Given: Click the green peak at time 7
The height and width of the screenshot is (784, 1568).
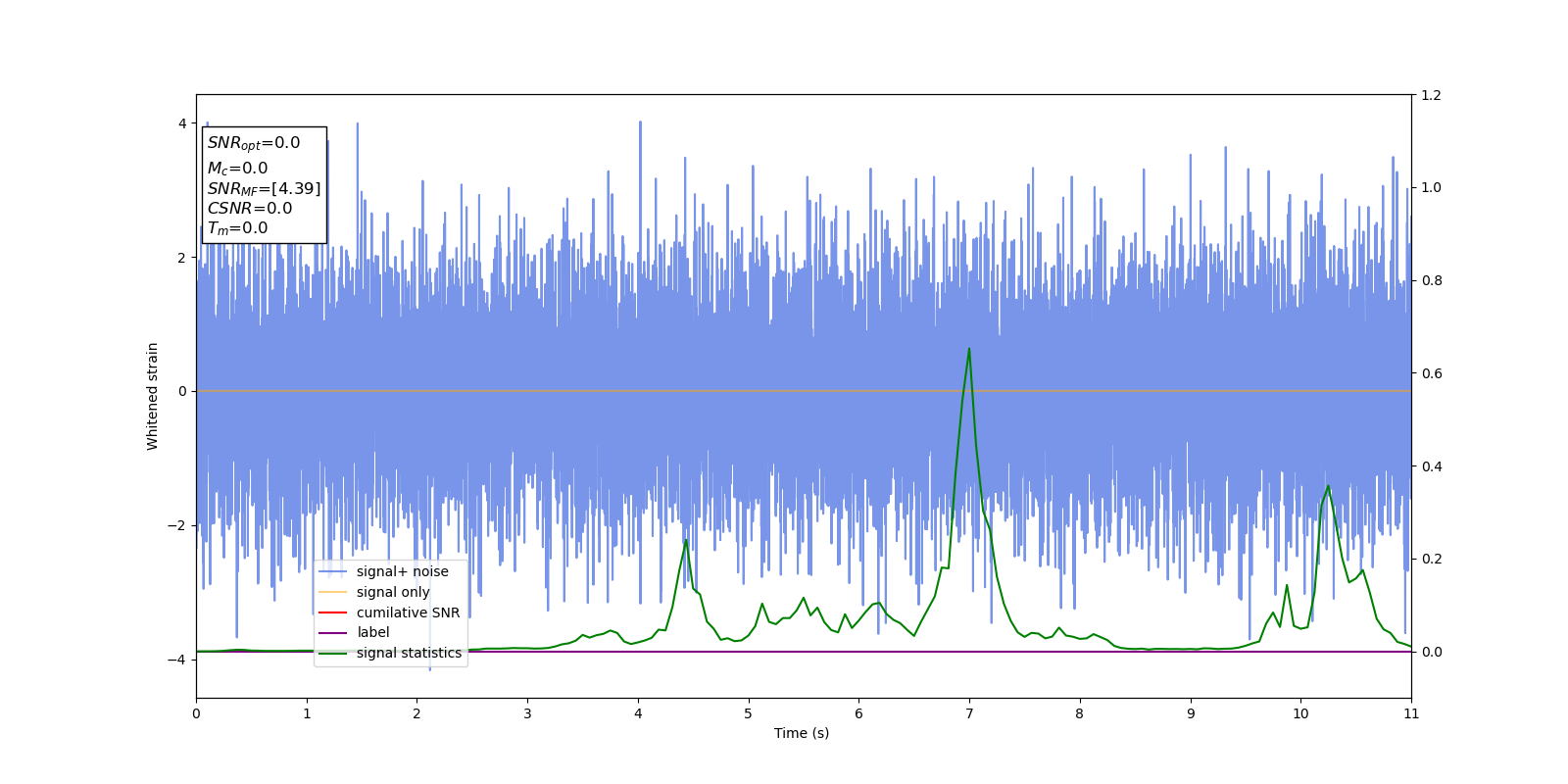Looking at the screenshot, I should pyautogui.click(x=969, y=349).
